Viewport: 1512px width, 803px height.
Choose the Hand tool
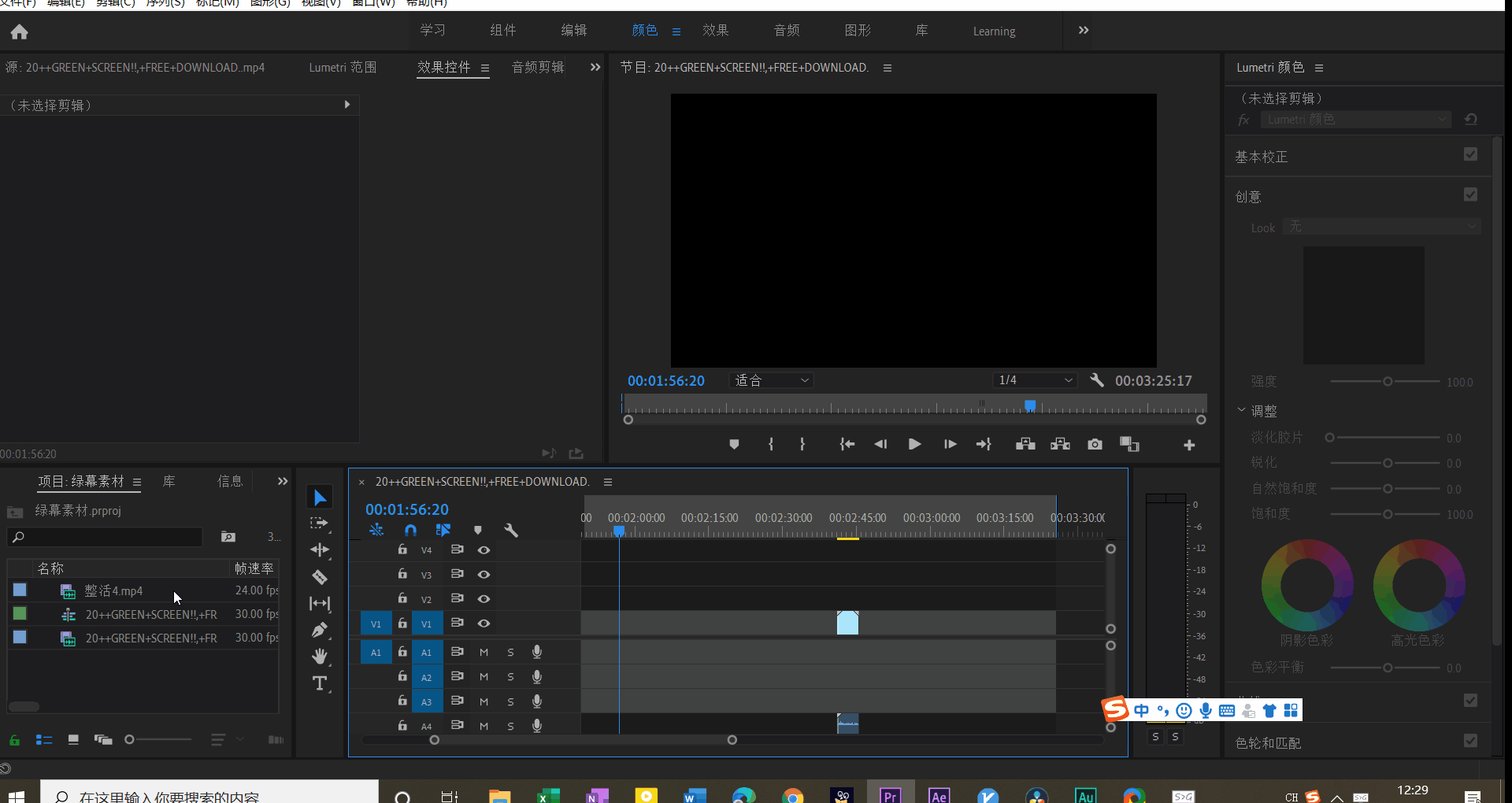pyautogui.click(x=320, y=656)
